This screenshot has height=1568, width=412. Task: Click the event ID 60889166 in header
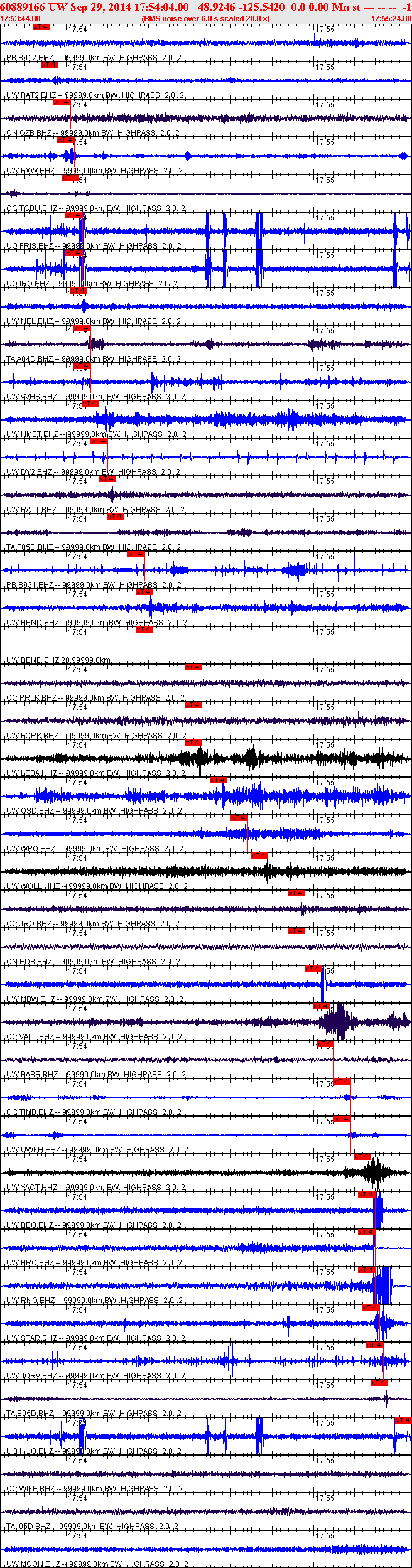pos(23,7)
